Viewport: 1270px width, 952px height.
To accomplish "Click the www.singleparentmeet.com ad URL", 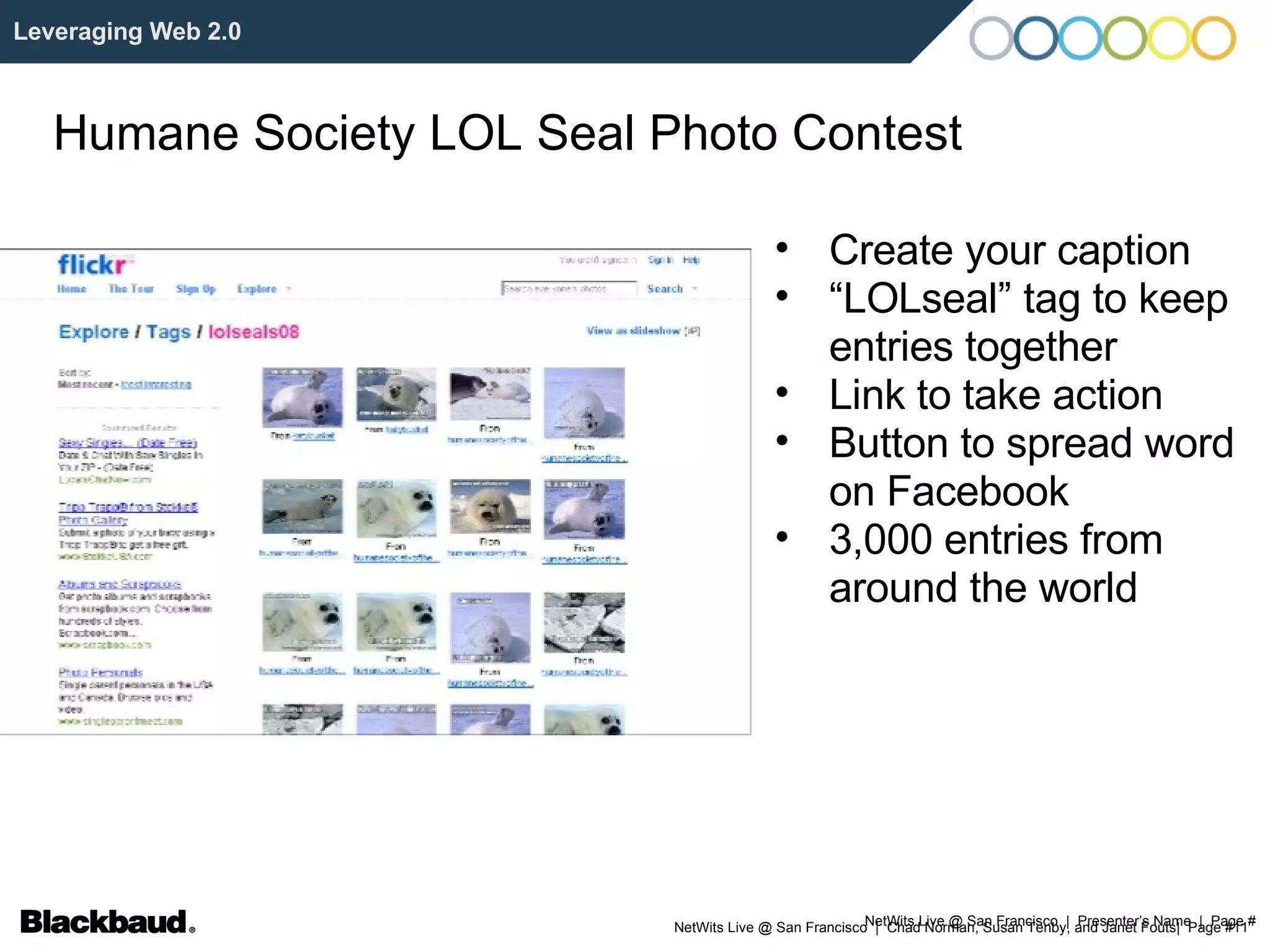I will click(120, 721).
